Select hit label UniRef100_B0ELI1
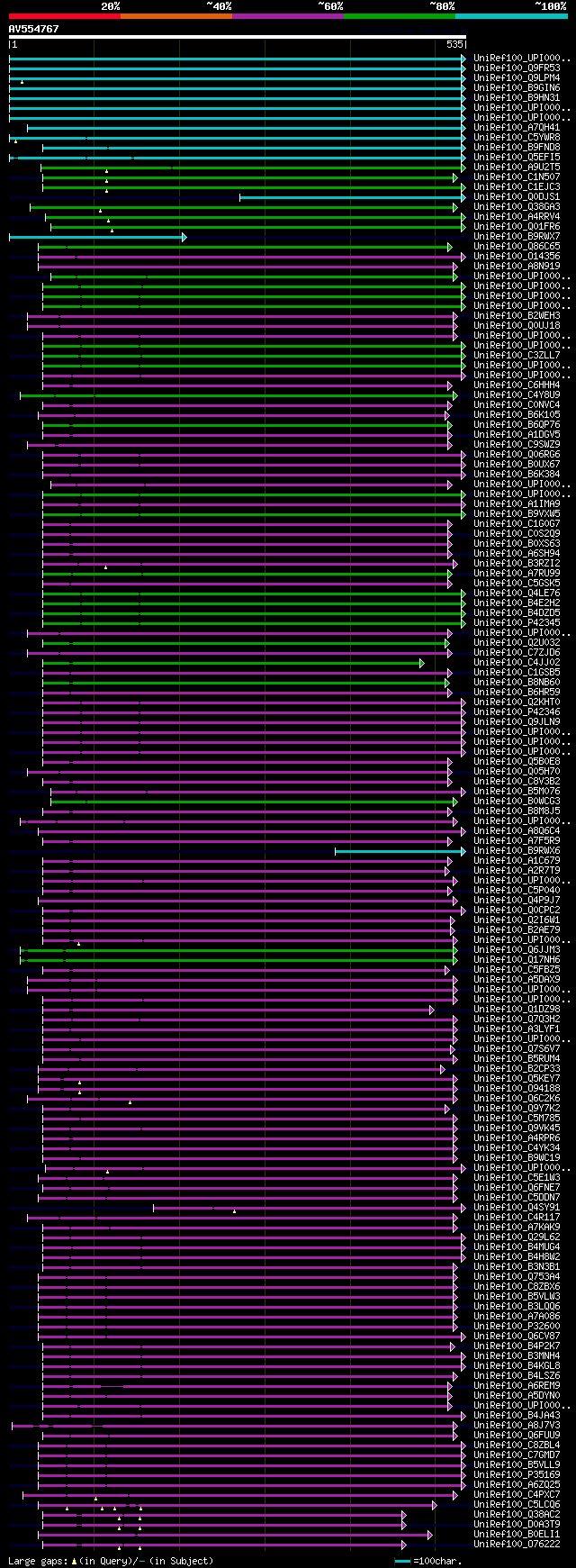The height and width of the screenshot is (1568, 576). [517, 1534]
